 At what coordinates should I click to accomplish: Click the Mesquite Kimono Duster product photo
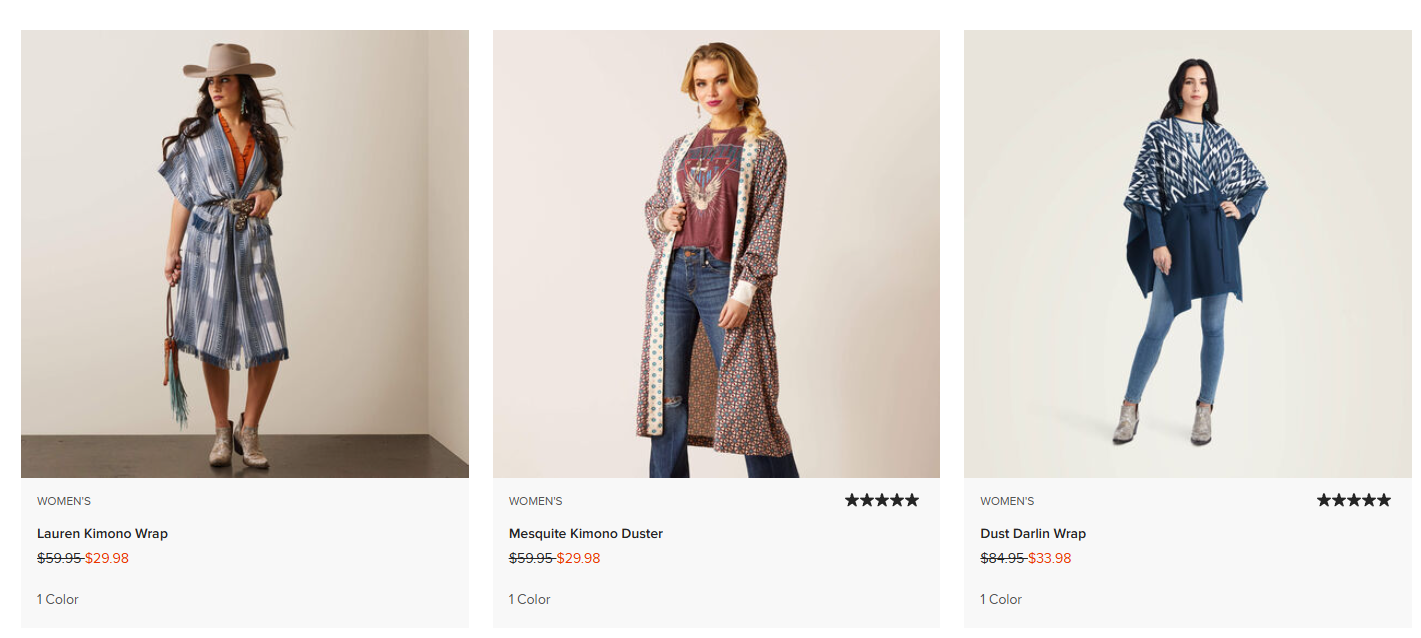tap(716, 253)
